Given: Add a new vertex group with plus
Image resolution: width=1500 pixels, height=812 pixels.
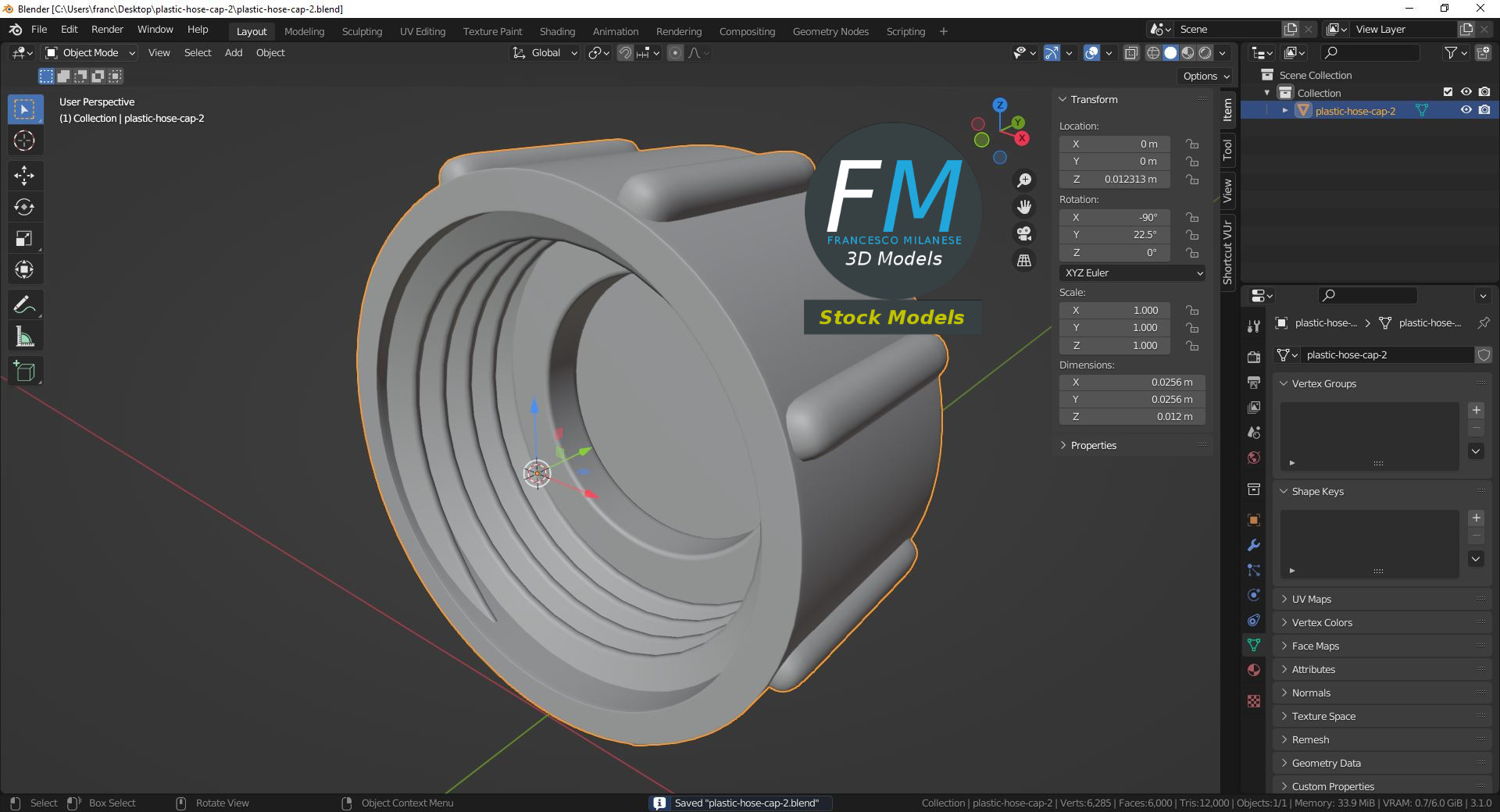Looking at the screenshot, I should tap(1476, 410).
